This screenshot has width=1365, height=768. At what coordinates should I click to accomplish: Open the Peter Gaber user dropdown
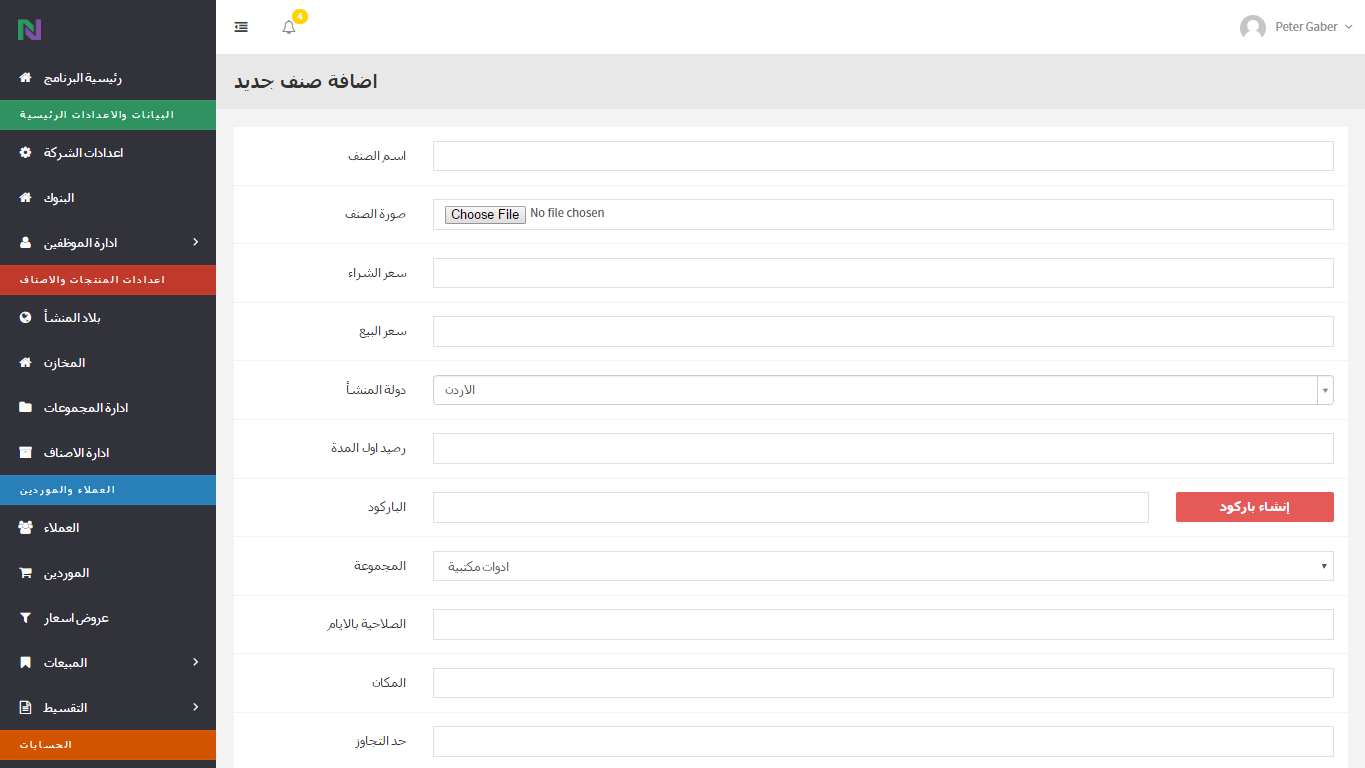point(1296,27)
